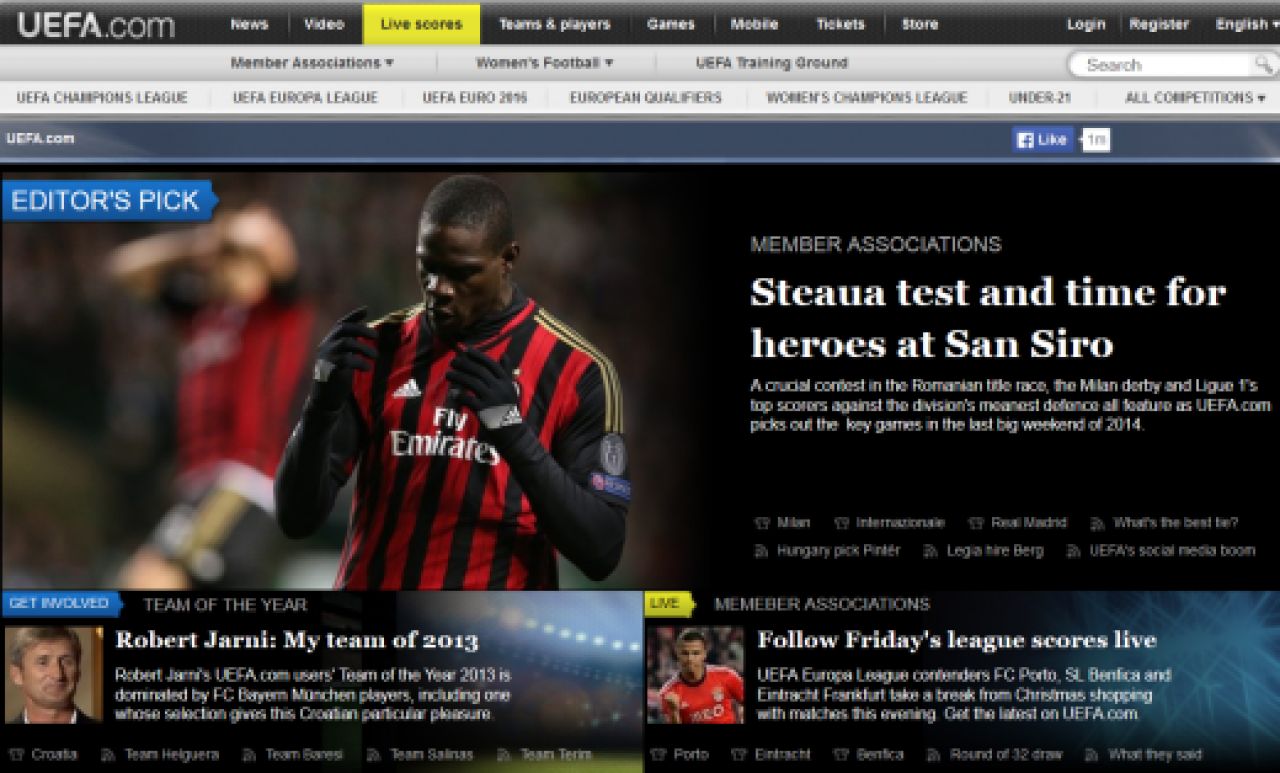Open the Tickets menu item

[x=840, y=24]
